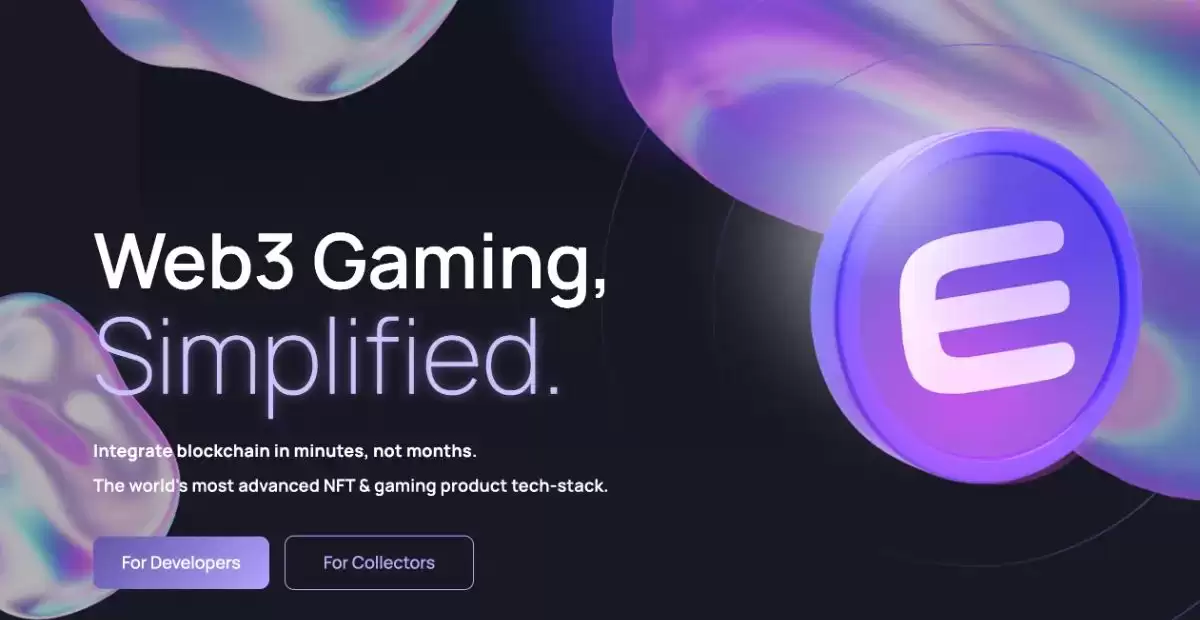Click the white E symbol on the coin
Viewport: 1200px width, 620px height.
point(984,305)
